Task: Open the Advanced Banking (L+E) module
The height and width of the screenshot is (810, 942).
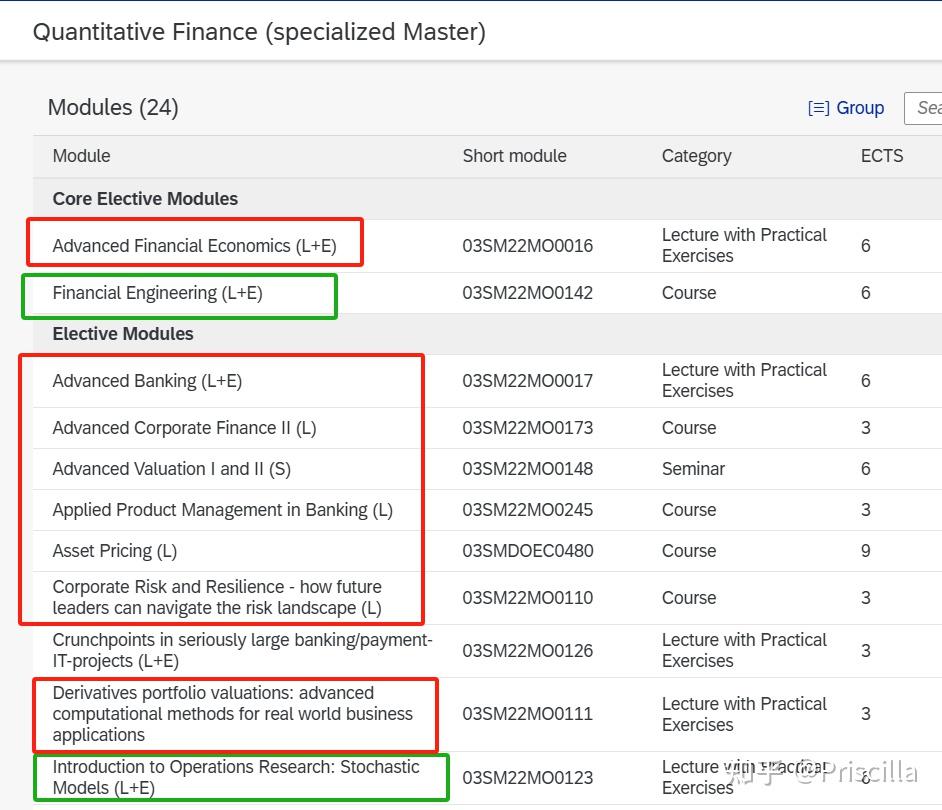Action: pyautogui.click(x=147, y=381)
